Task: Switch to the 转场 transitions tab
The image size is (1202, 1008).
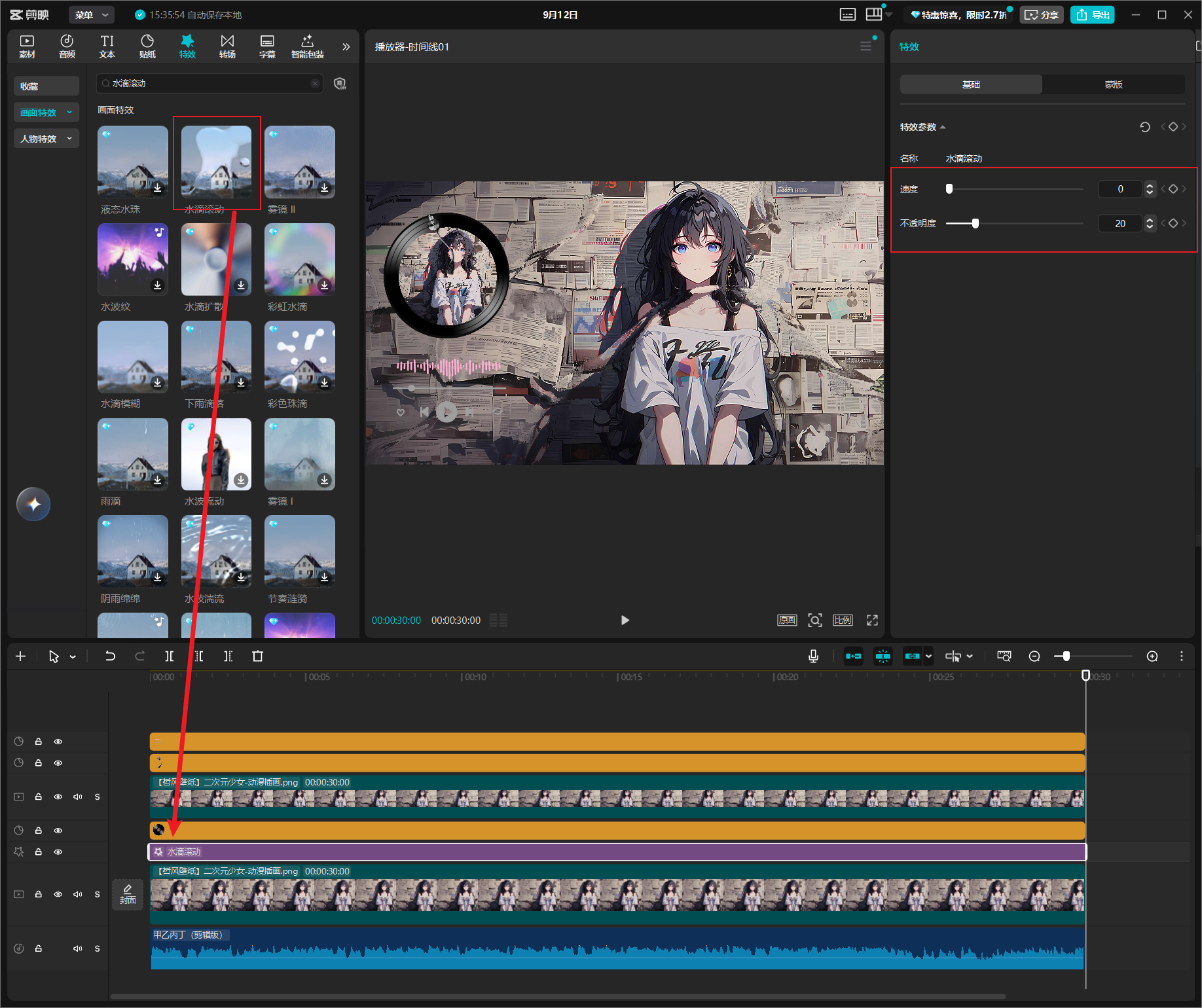Action: 227,46
